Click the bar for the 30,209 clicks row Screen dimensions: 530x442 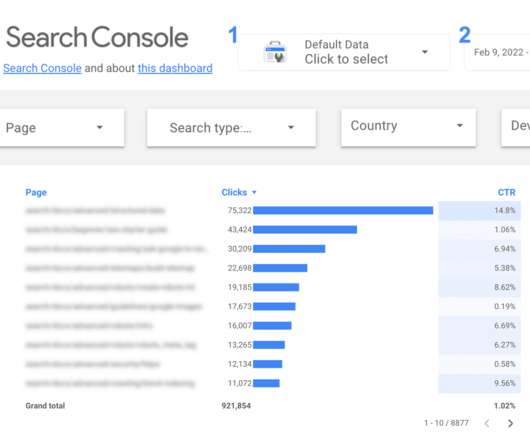[x=289, y=249]
